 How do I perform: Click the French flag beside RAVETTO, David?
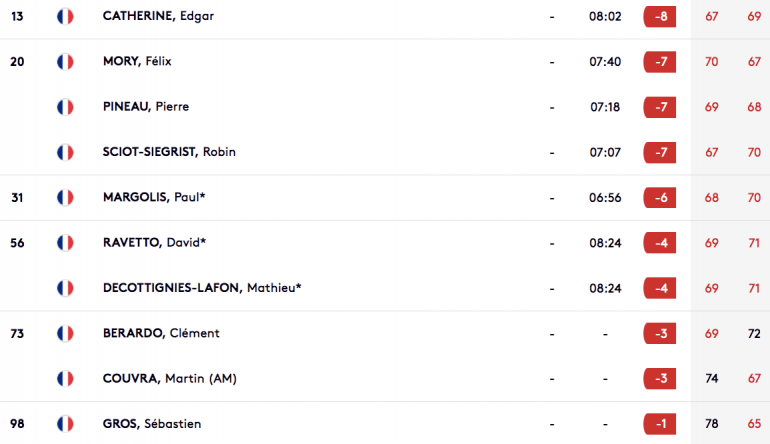coord(65,243)
